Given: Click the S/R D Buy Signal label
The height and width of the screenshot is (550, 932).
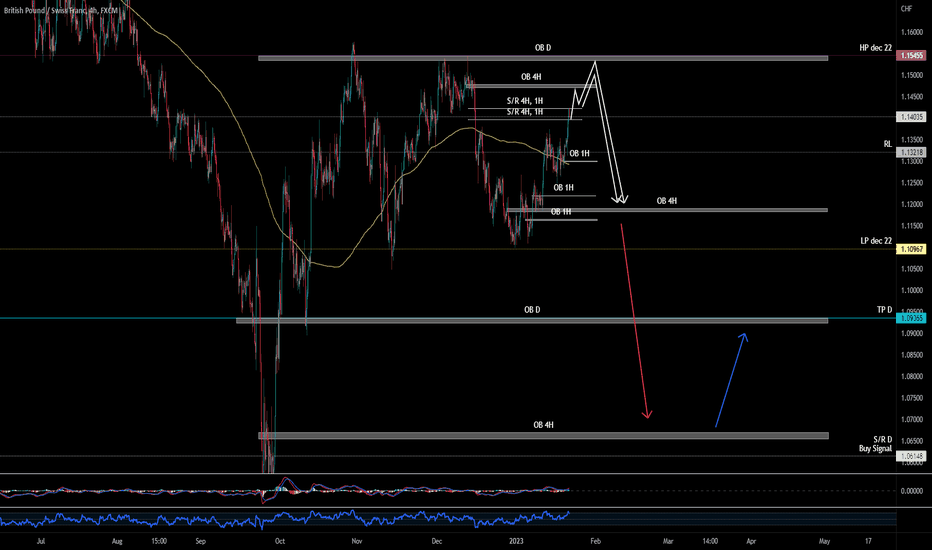Looking at the screenshot, I should pyautogui.click(x=876, y=444).
